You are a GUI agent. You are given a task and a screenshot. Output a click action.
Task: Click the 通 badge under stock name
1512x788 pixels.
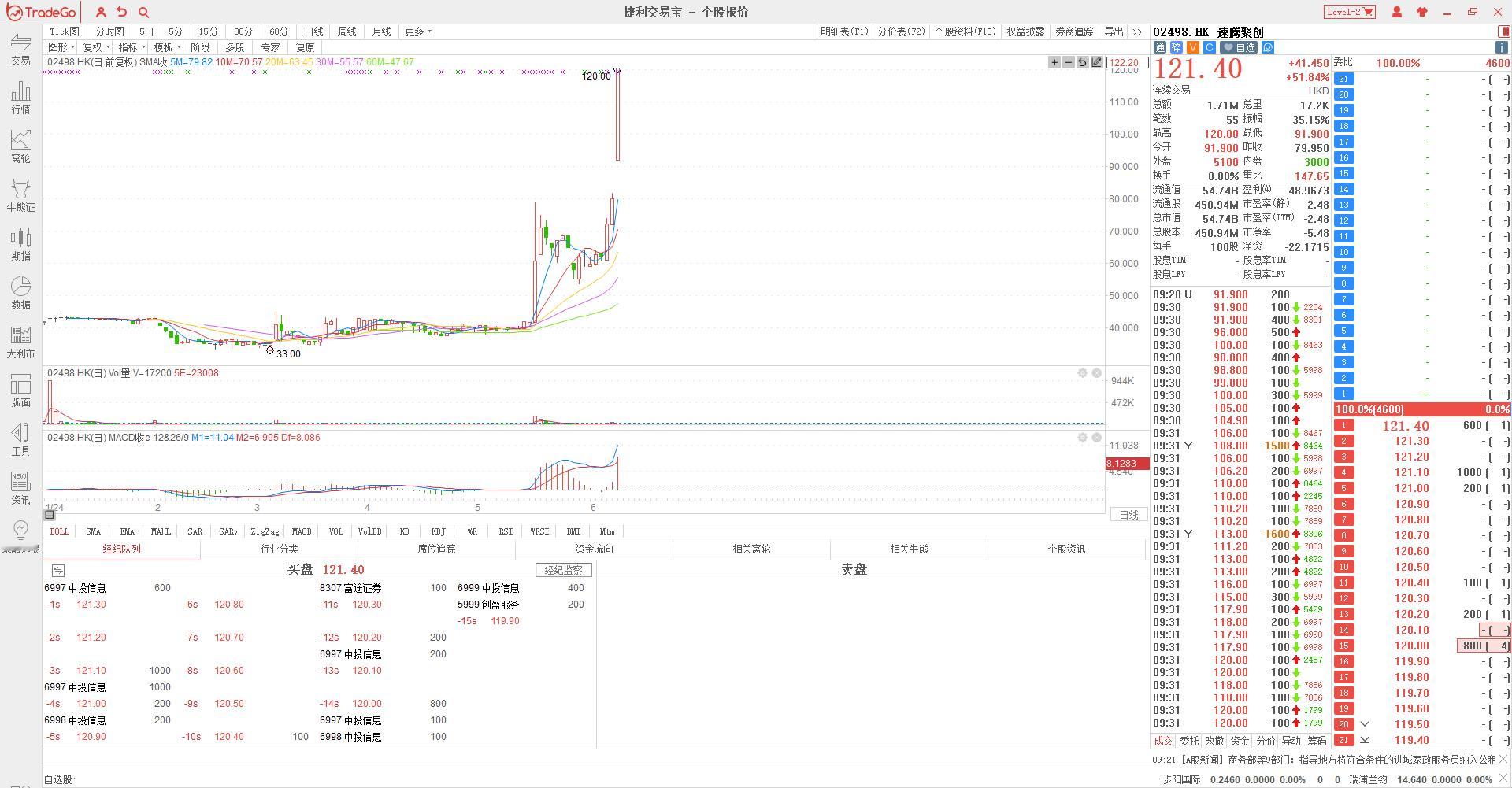(x=1160, y=47)
